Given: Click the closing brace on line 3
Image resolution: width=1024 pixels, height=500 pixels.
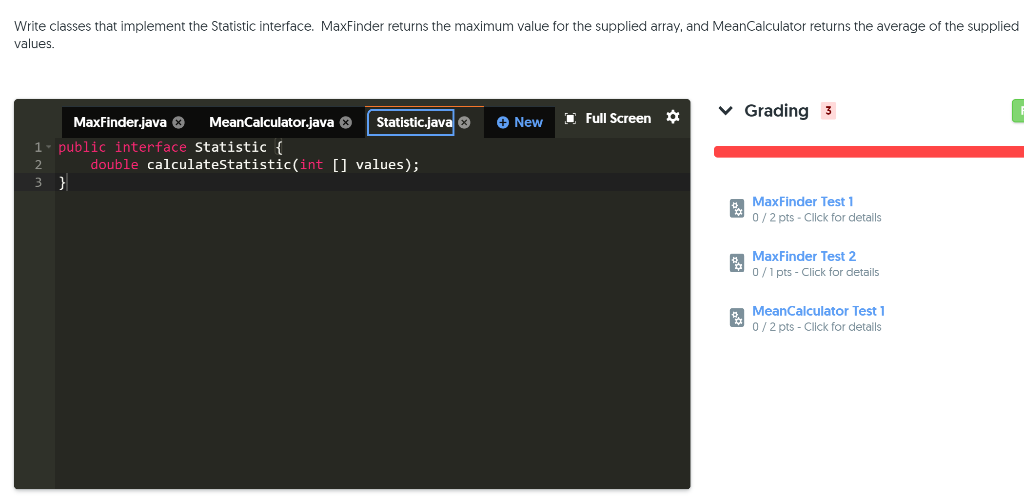Looking at the screenshot, I should pos(62,183).
